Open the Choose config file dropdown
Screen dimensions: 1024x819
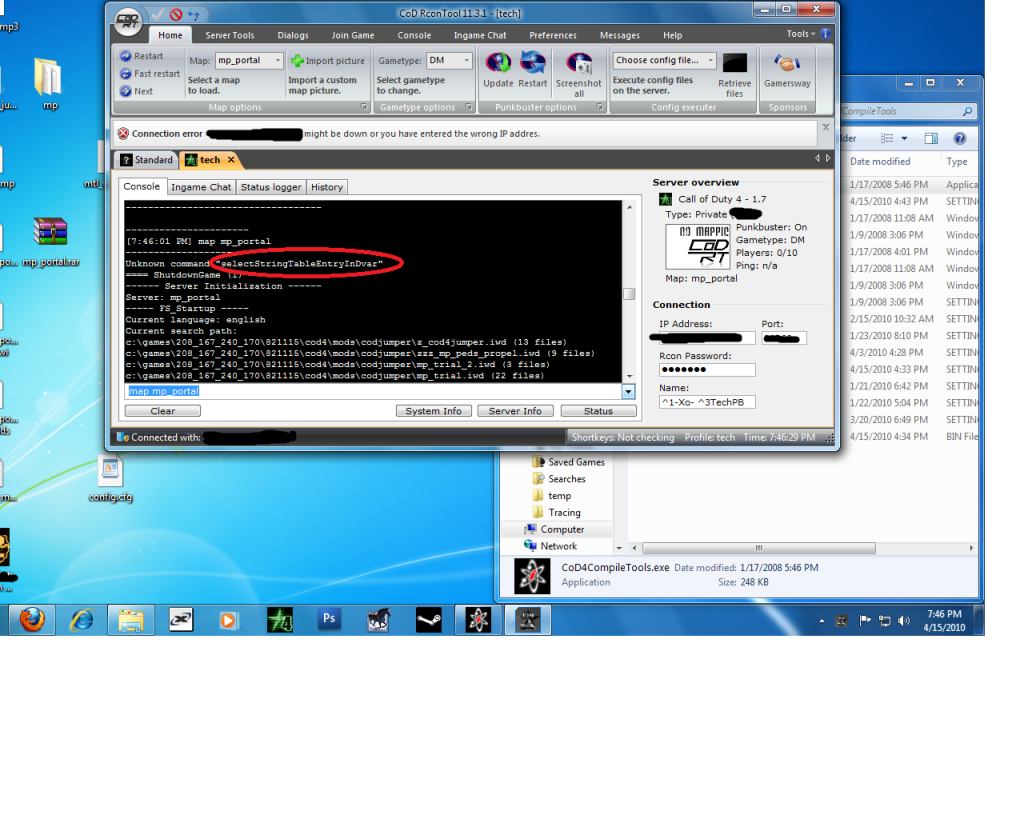tap(711, 60)
